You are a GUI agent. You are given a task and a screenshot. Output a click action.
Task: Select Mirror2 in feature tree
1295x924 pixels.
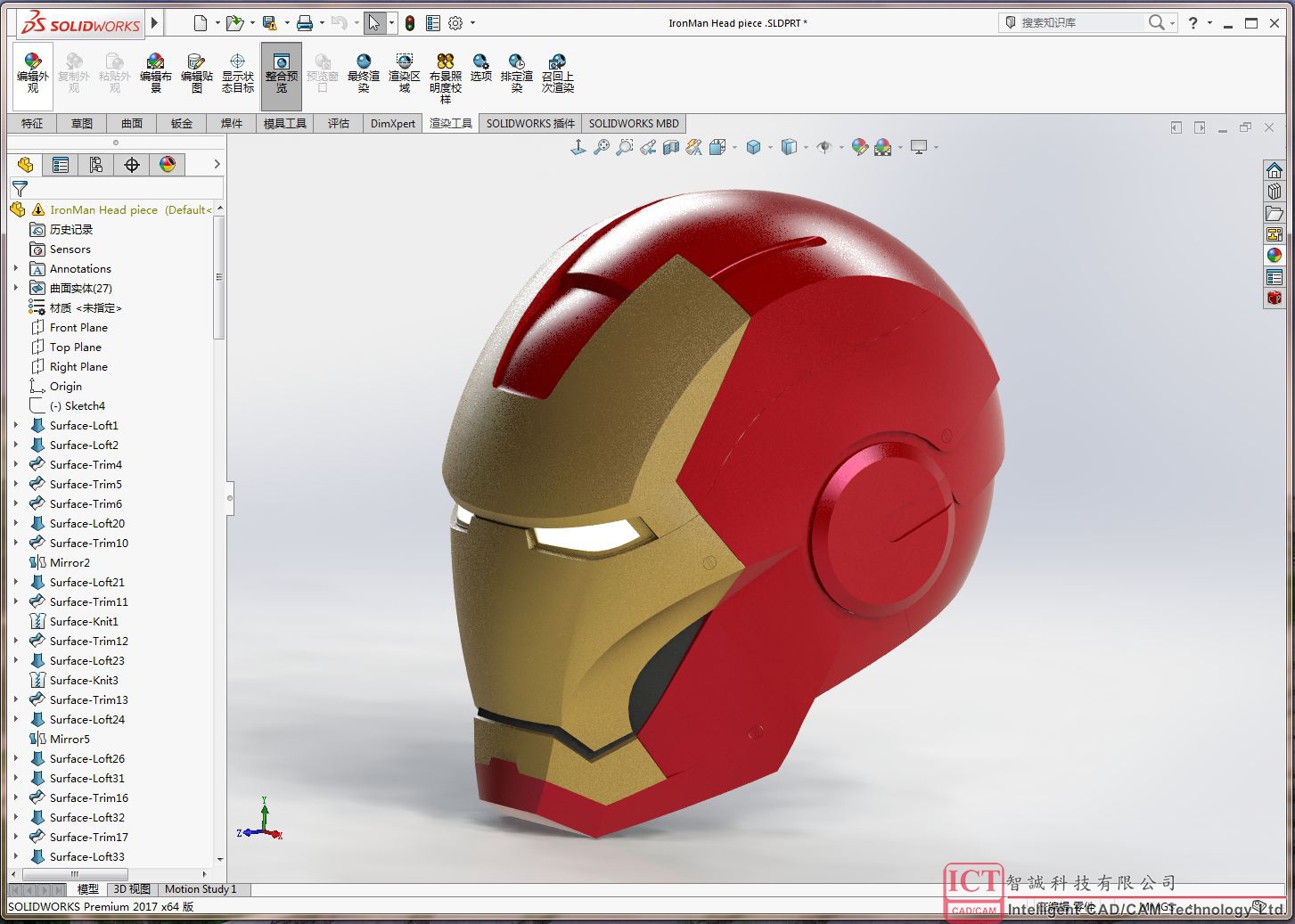[60, 562]
